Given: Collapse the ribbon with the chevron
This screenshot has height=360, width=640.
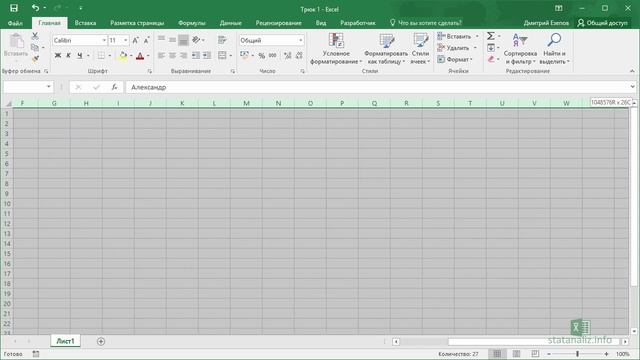Looking at the screenshot, I should (x=632, y=71).
